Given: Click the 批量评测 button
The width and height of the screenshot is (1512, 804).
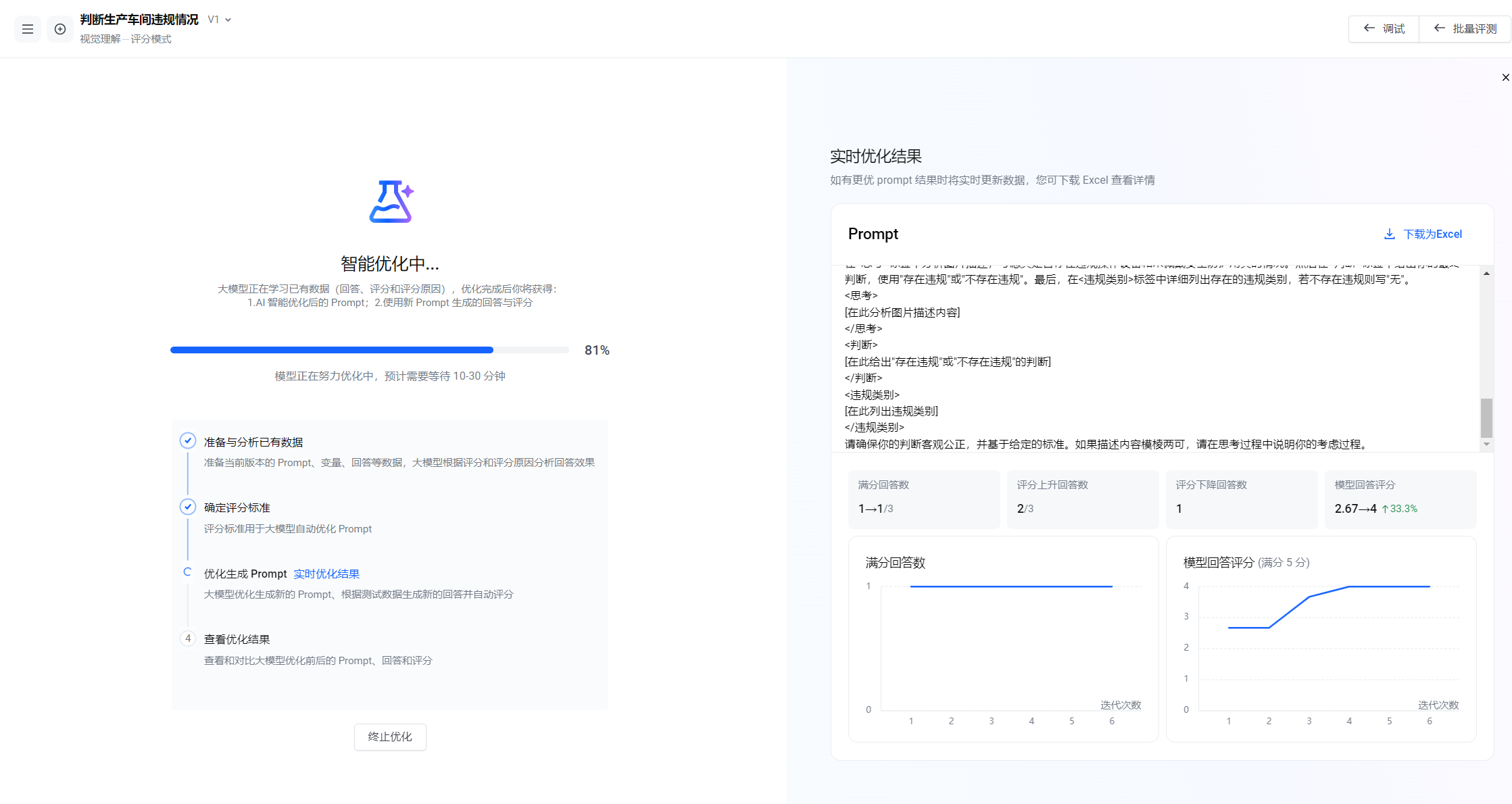Looking at the screenshot, I should (x=1465, y=28).
